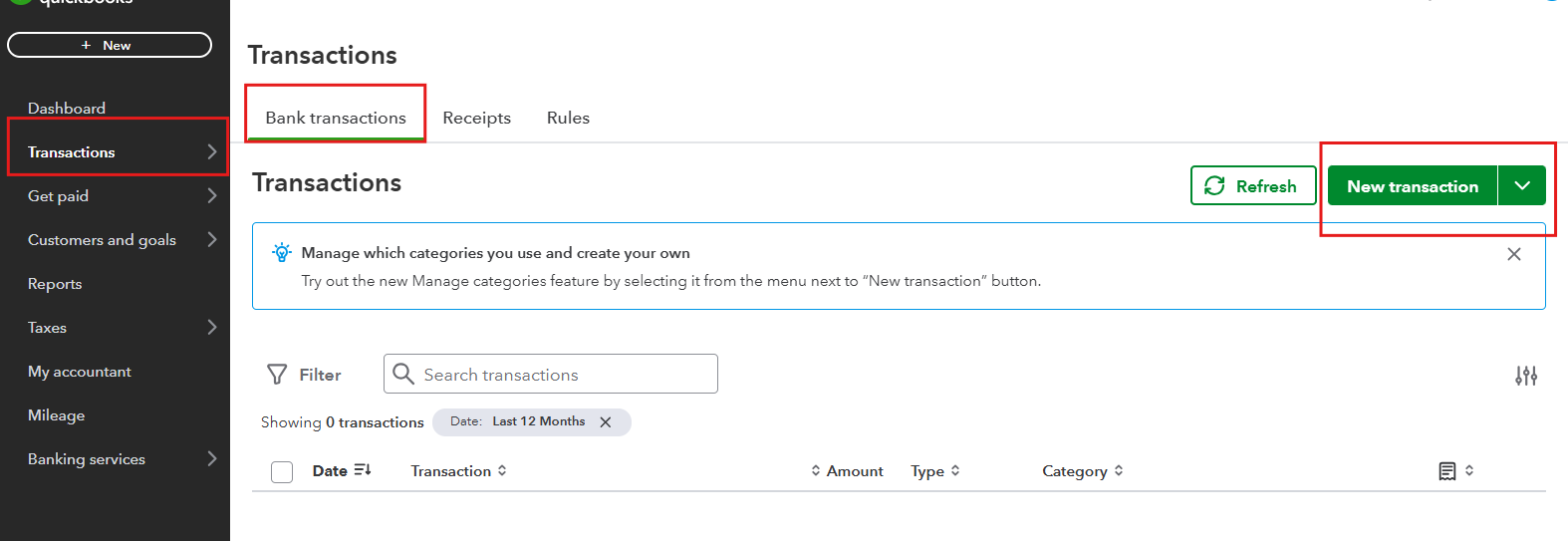This screenshot has height=541, width=1568.
Task: Tick the select-all transactions checkbox
Action: [x=282, y=472]
